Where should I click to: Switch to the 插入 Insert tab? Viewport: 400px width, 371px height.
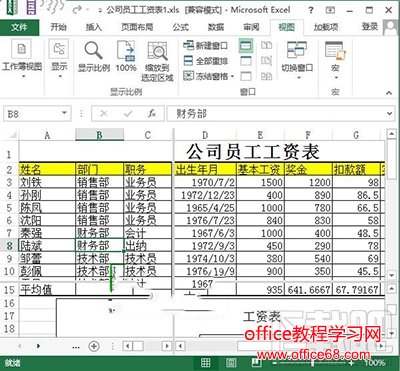pos(94,27)
